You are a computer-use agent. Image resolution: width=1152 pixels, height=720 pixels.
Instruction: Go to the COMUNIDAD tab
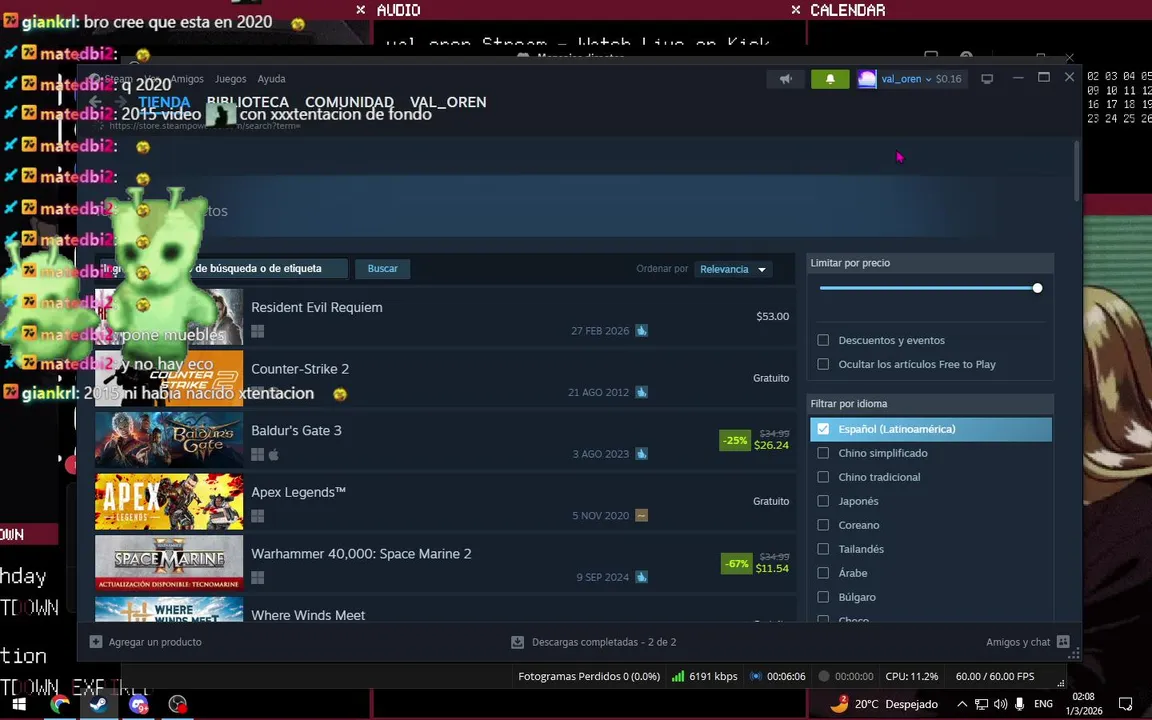click(x=350, y=102)
